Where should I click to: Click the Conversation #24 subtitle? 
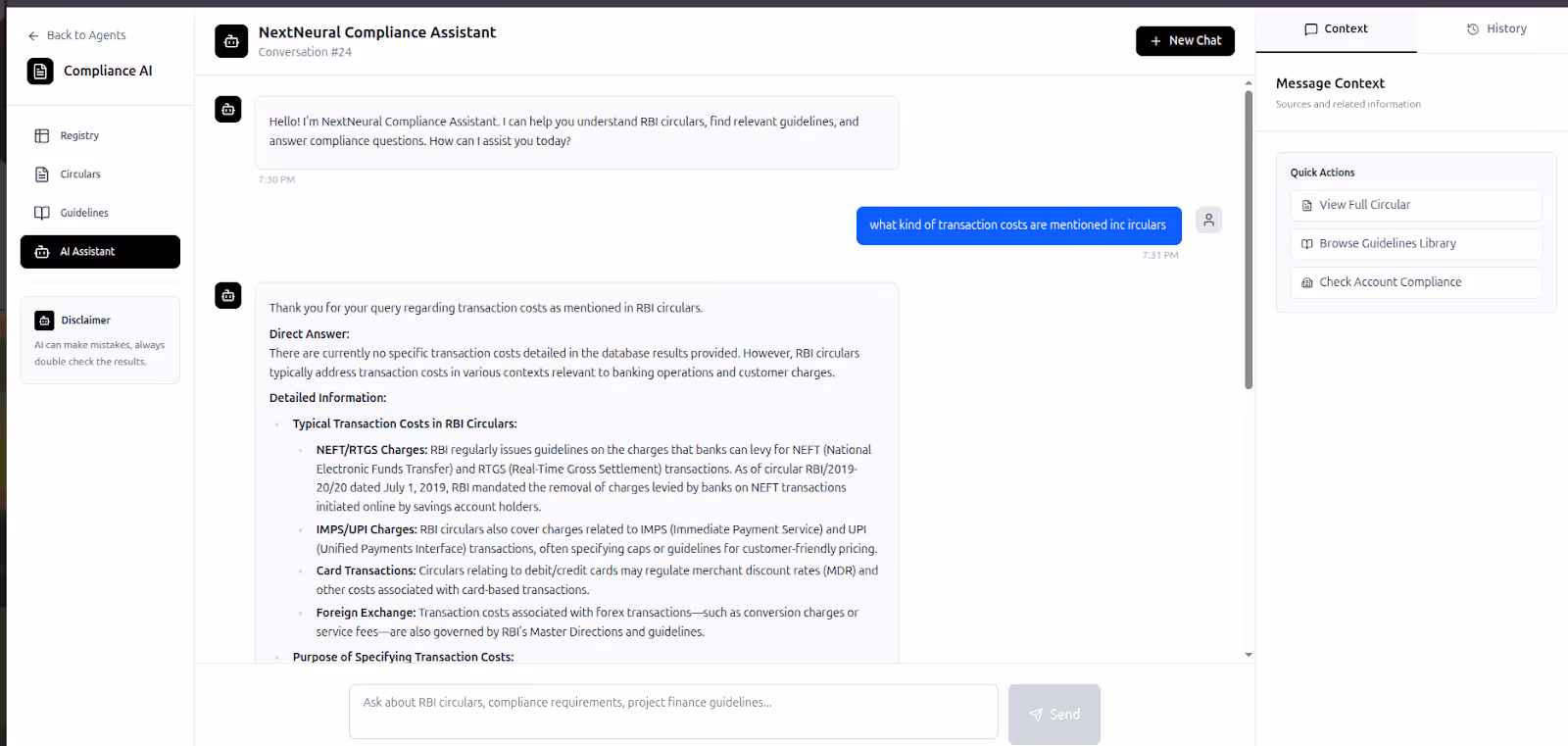[305, 53]
